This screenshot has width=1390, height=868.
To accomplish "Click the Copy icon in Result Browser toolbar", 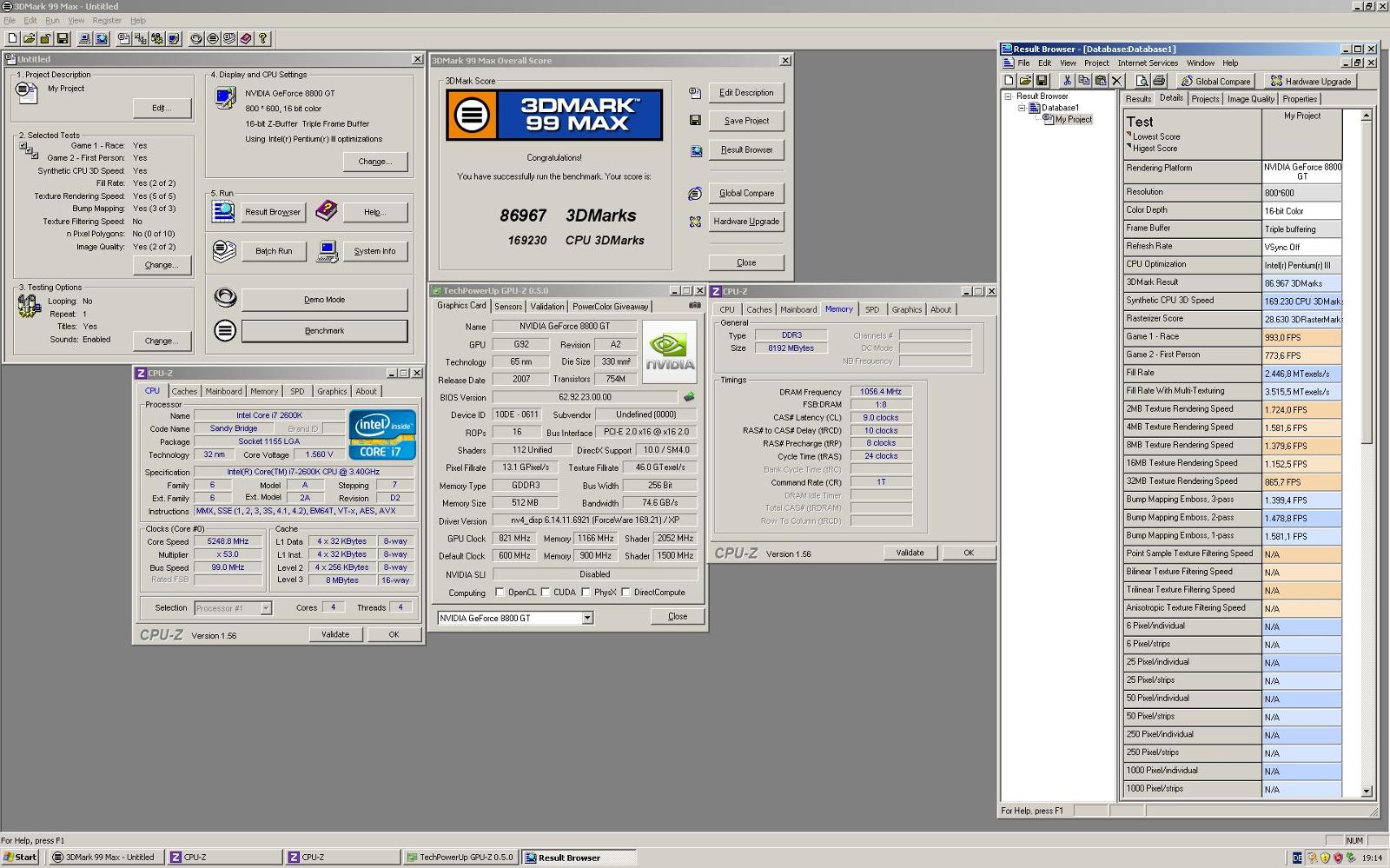I will pos(1084,81).
